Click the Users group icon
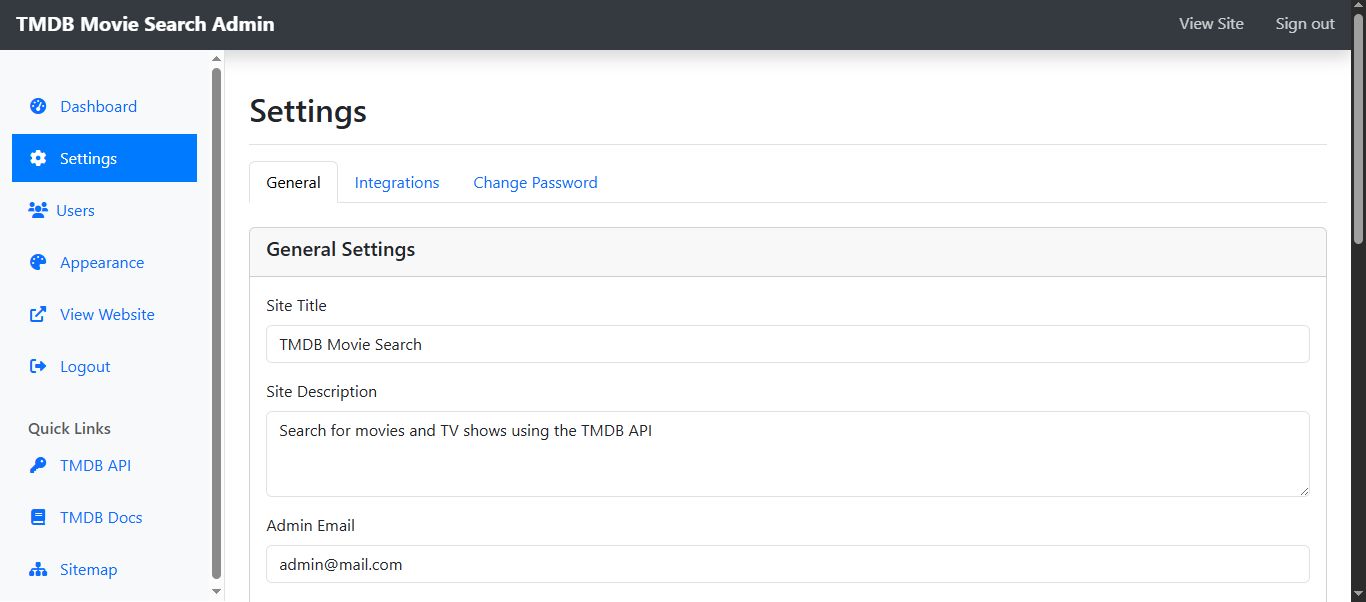 [38, 210]
